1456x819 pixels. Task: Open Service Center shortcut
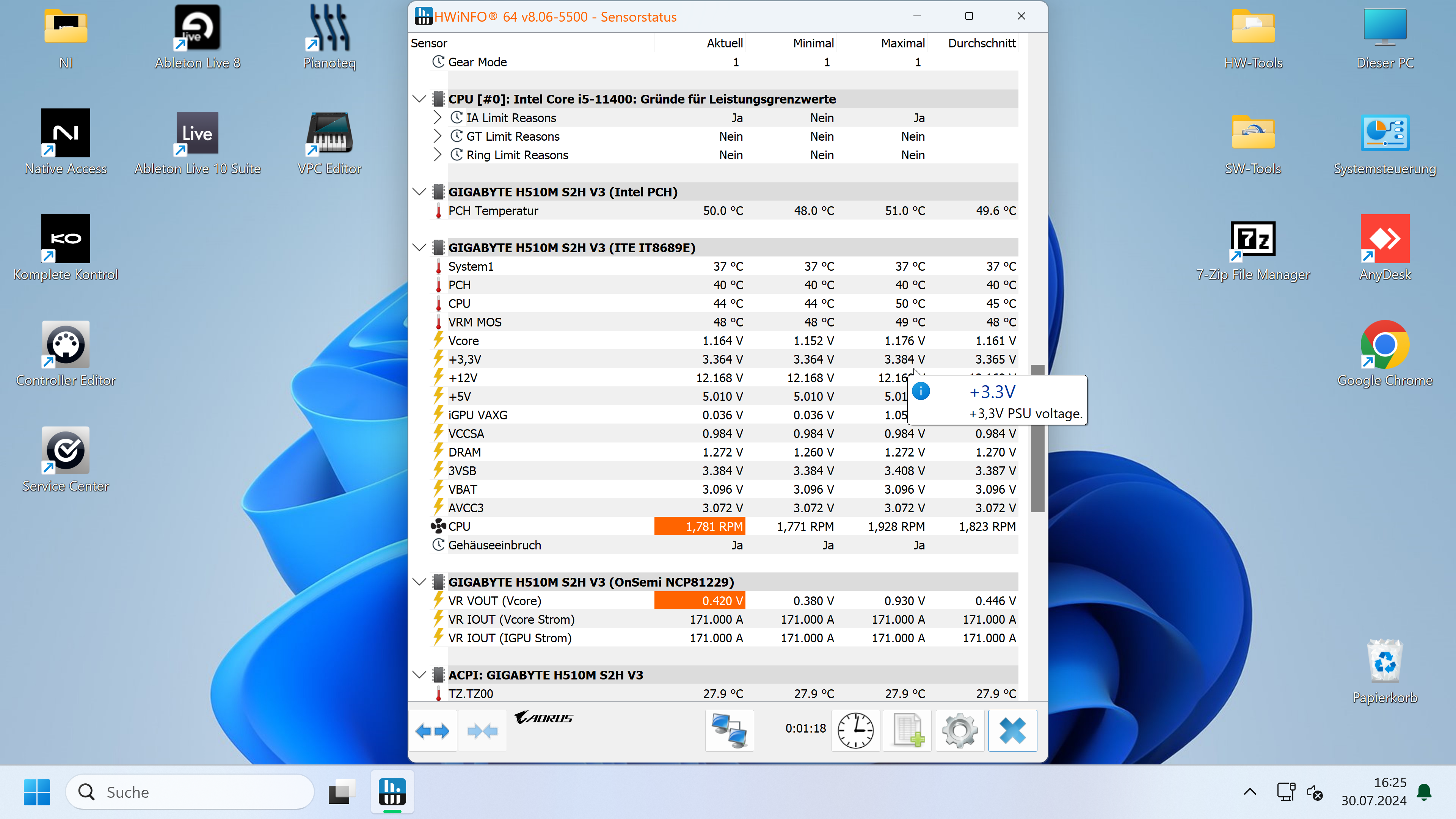pos(66,460)
